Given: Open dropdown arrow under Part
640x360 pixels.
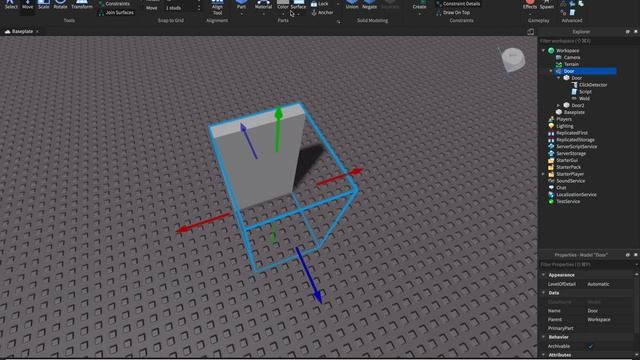Looking at the screenshot, I should point(241,14).
